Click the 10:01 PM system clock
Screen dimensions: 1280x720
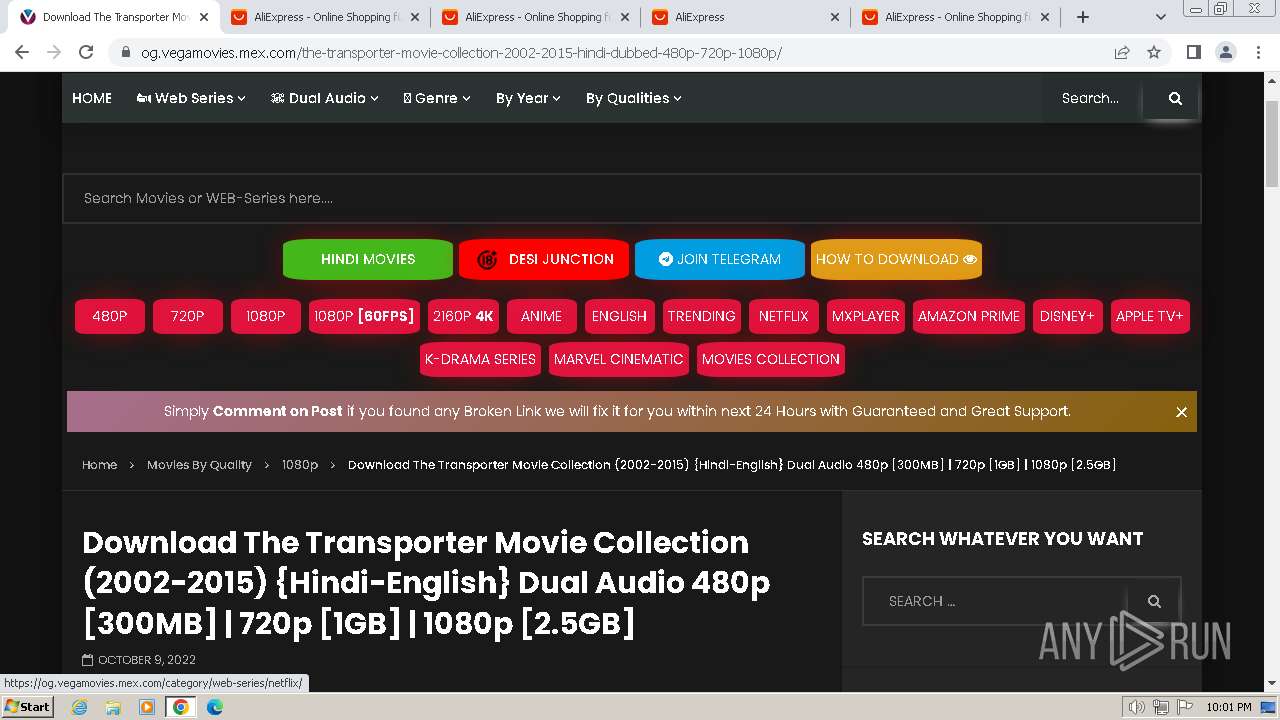[x=1229, y=707]
